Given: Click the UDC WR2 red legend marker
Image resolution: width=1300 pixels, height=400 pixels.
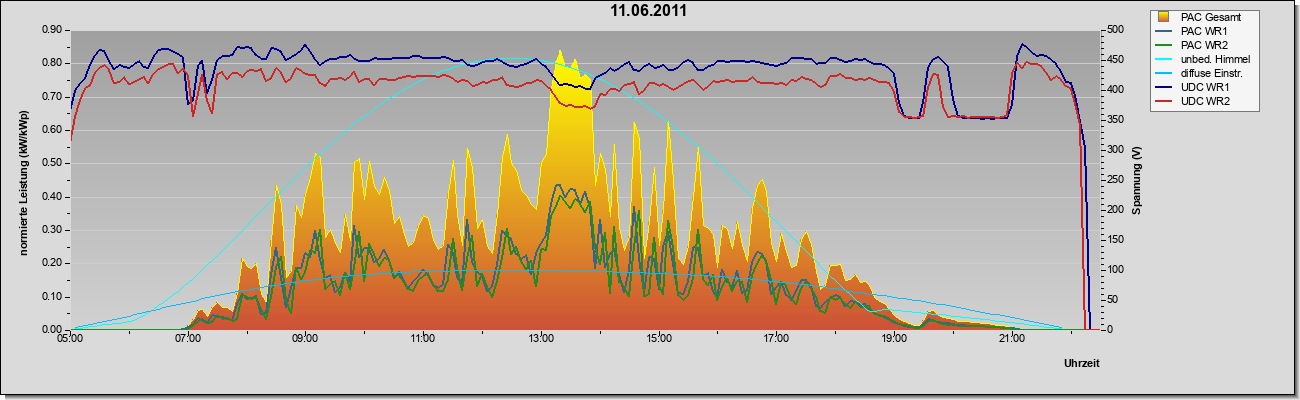Looking at the screenshot, I should tap(1165, 101).
